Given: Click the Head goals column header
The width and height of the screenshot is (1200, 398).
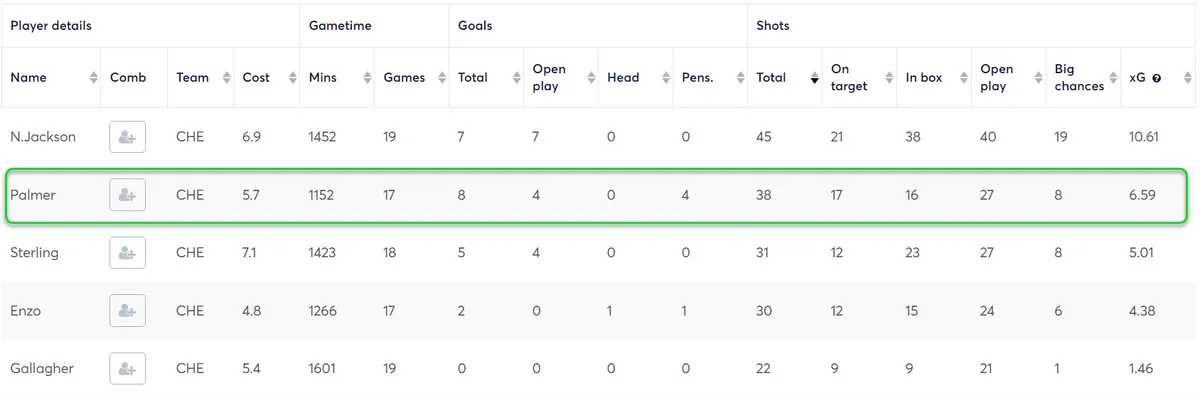Looking at the screenshot, I should point(635,78).
